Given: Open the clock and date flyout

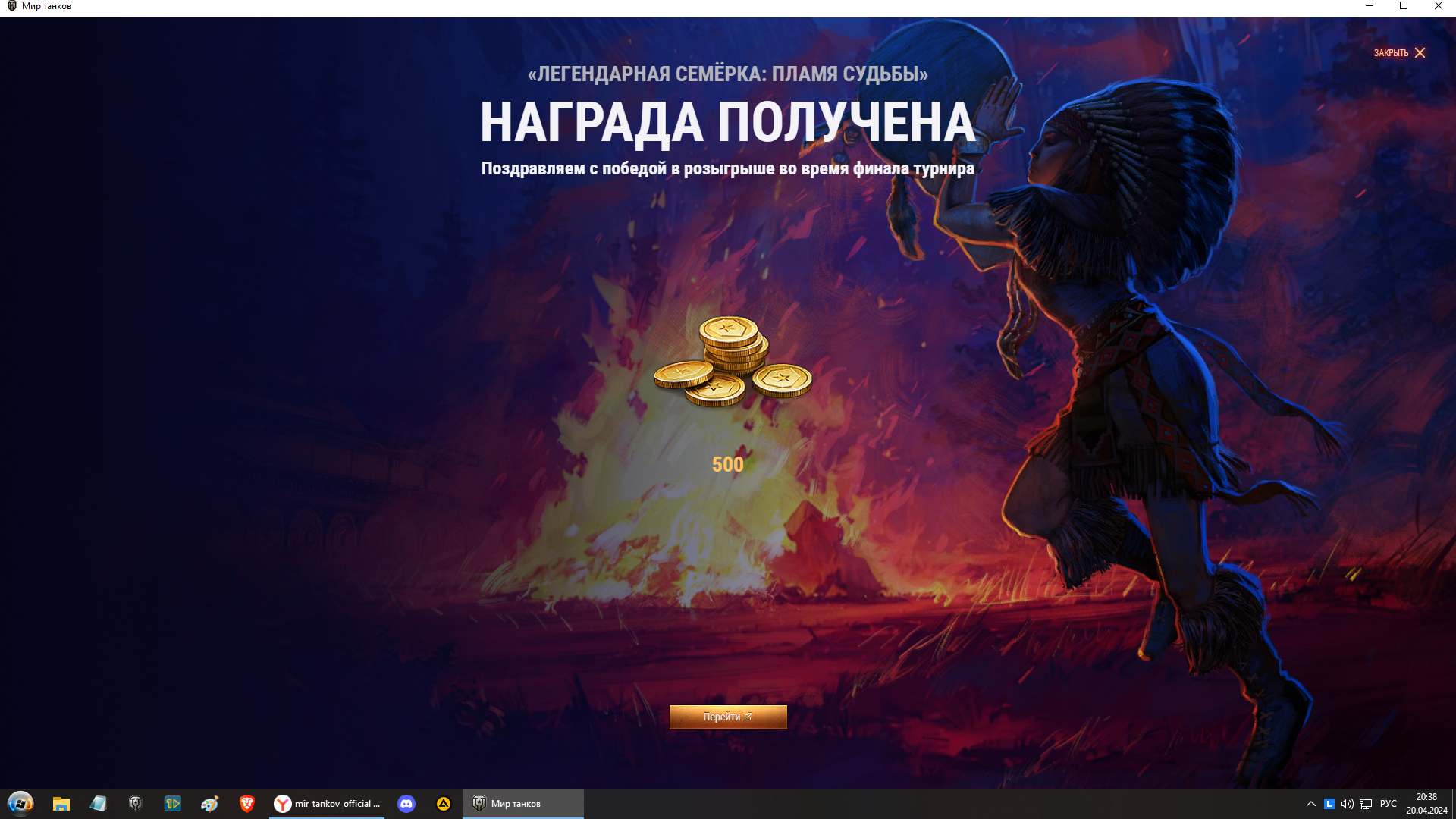Looking at the screenshot, I should coord(1426,804).
